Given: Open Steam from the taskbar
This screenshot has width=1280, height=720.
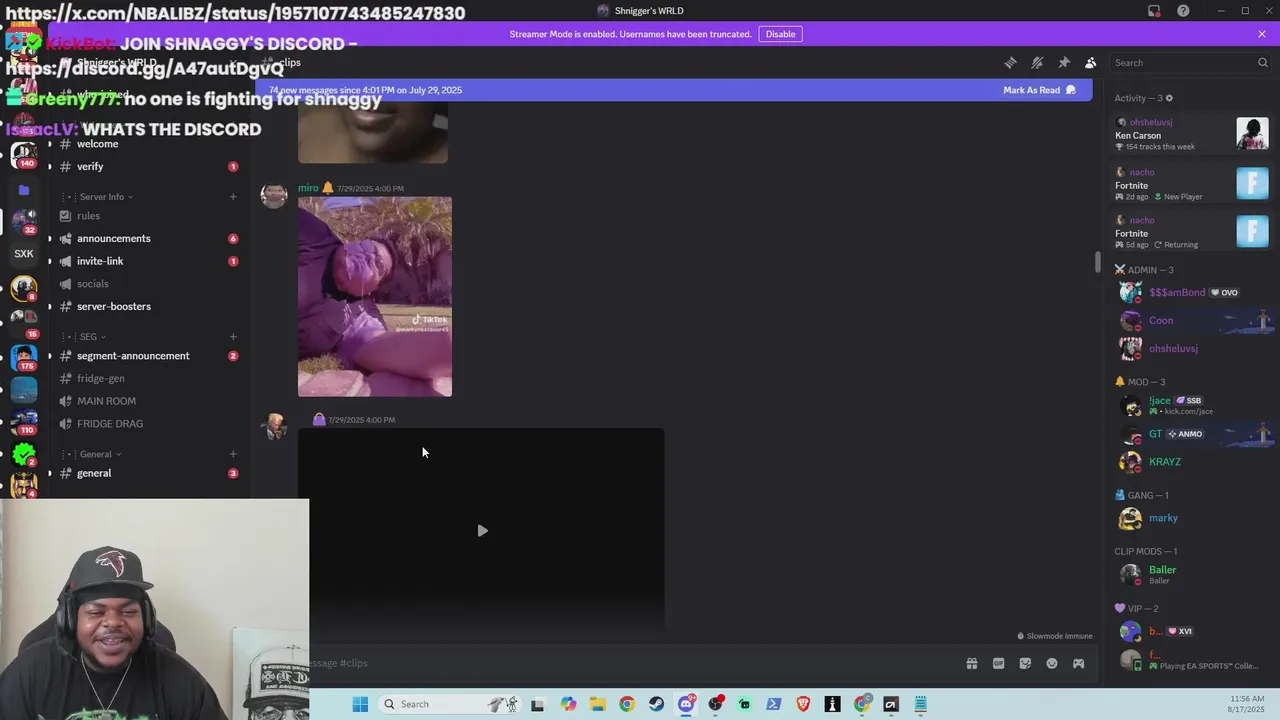Looking at the screenshot, I should click(656, 704).
